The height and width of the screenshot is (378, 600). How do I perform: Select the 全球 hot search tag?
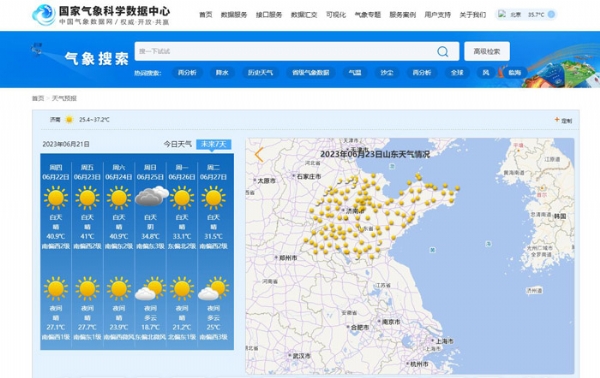(457, 73)
